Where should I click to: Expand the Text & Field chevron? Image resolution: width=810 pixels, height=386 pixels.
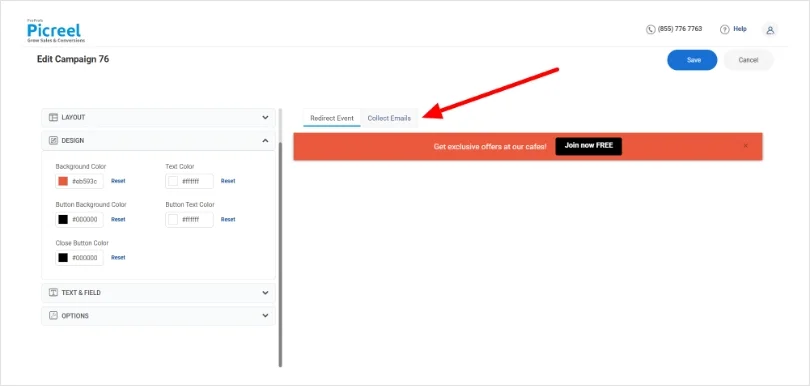coord(265,292)
